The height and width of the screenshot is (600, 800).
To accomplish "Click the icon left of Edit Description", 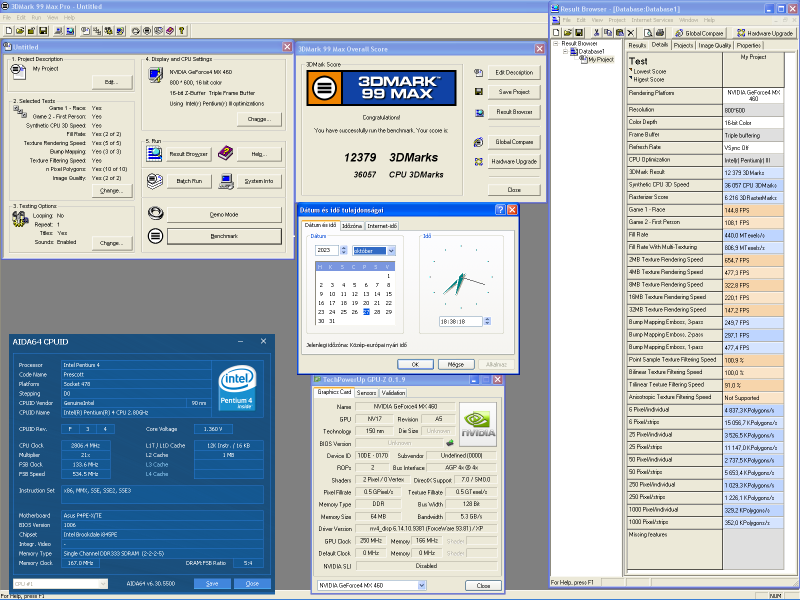I will click(x=479, y=73).
